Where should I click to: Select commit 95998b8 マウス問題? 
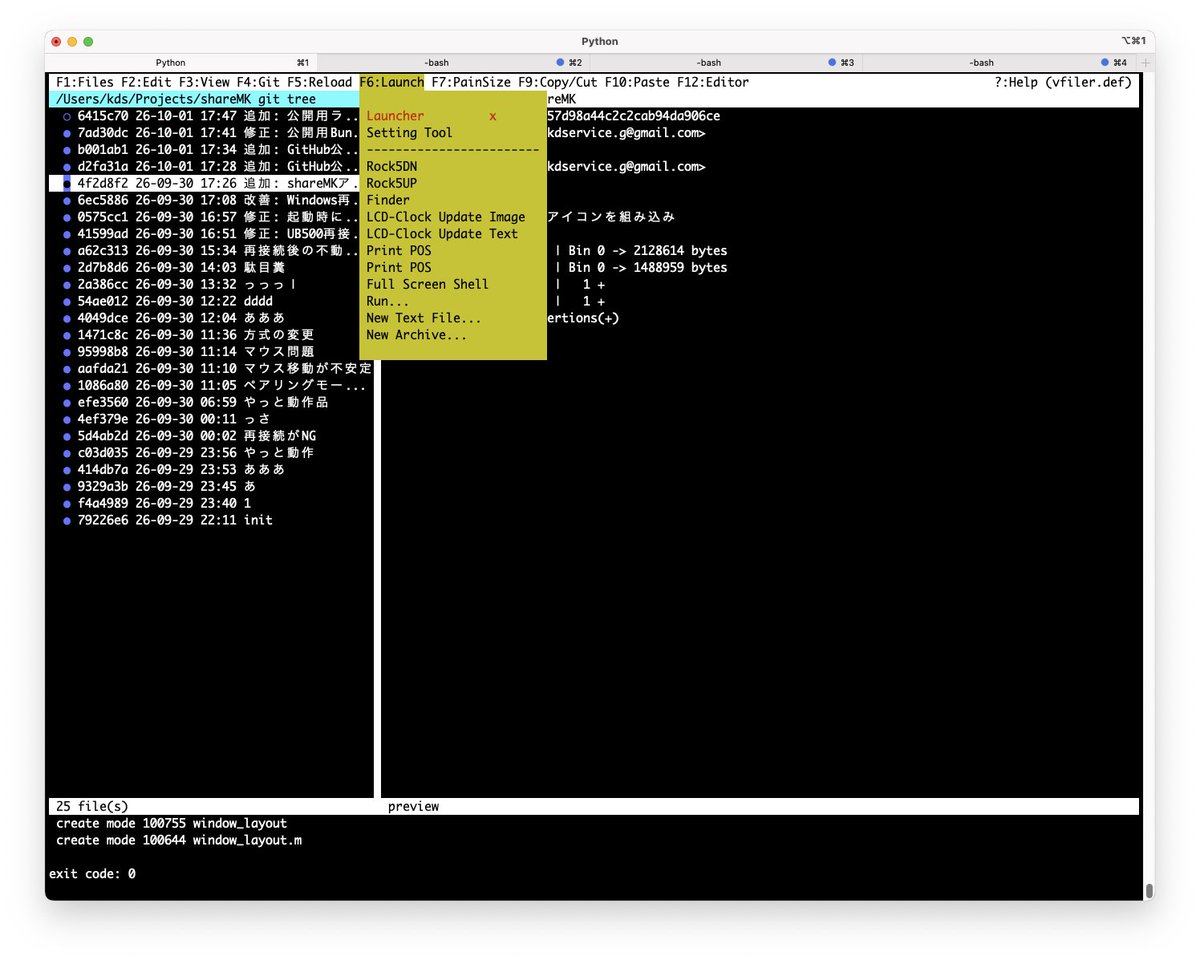(x=211, y=352)
